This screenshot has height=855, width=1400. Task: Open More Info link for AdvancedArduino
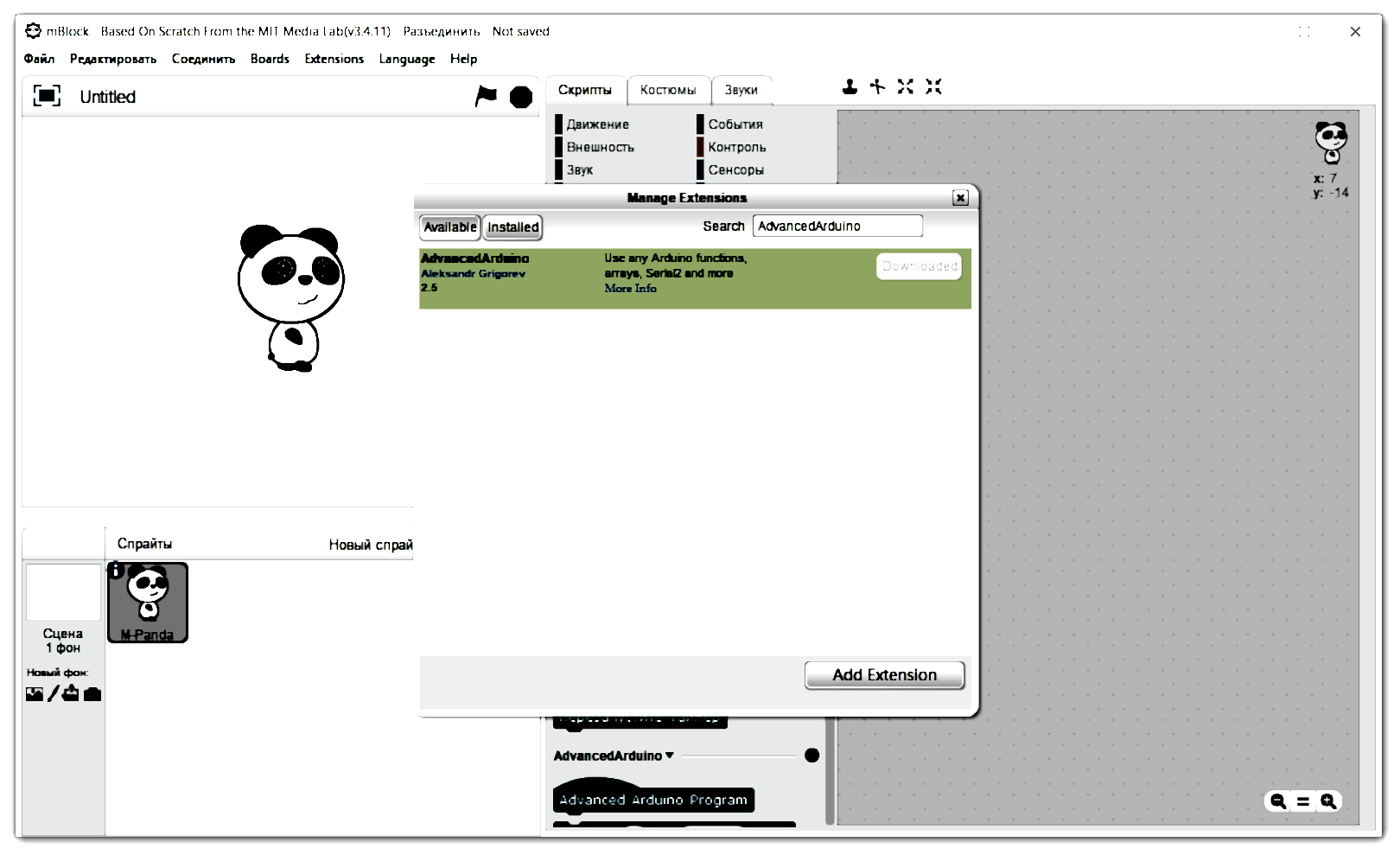point(630,289)
